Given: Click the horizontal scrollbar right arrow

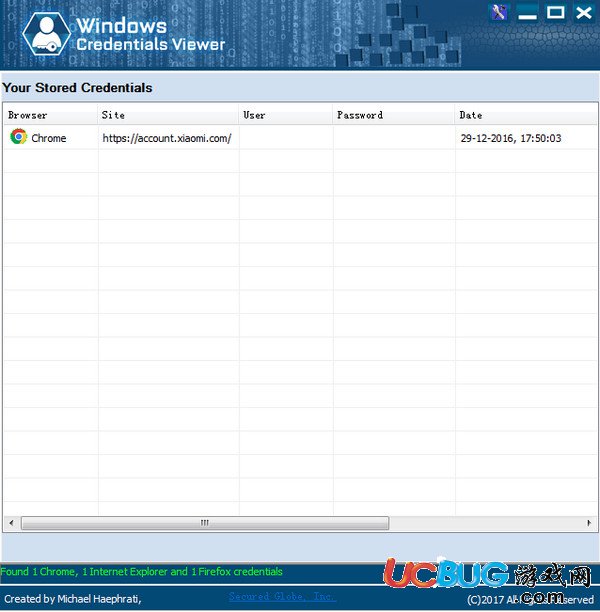Looking at the screenshot, I should 589,523.
